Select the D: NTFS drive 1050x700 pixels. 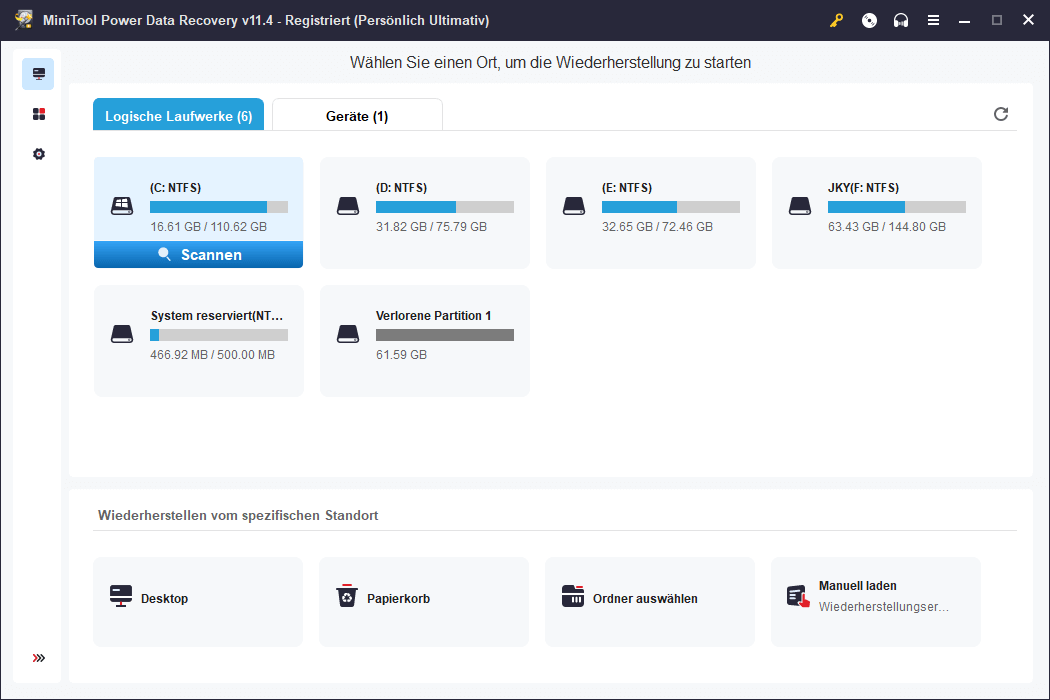tap(424, 212)
